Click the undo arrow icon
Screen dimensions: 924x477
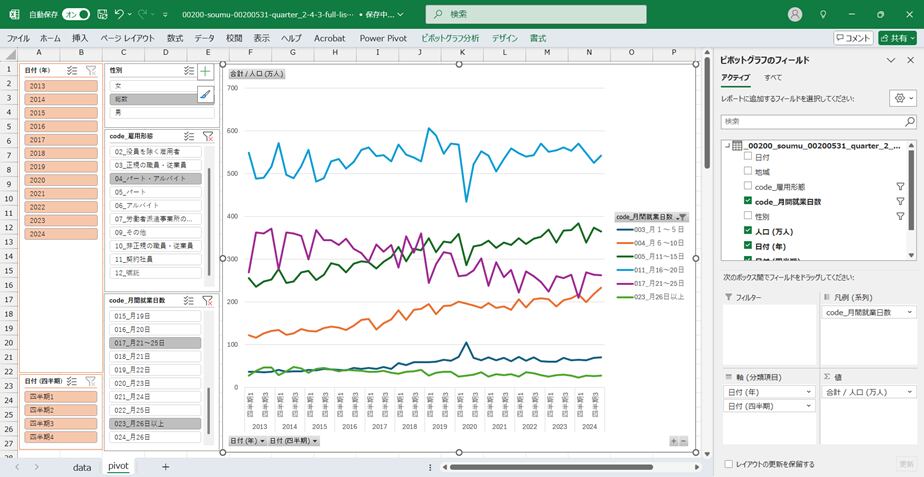120,14
